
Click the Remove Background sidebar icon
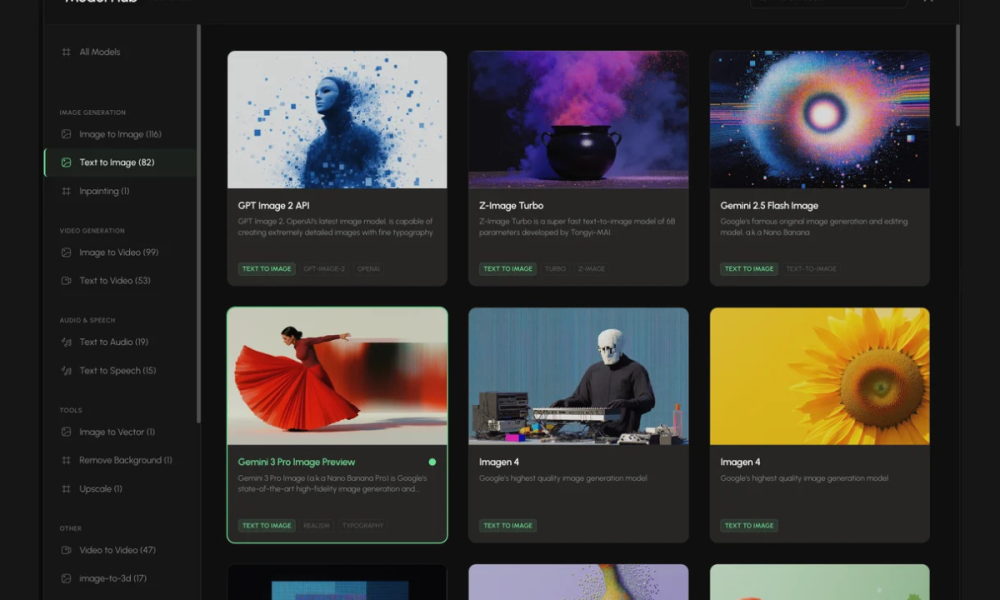(66, 460)
